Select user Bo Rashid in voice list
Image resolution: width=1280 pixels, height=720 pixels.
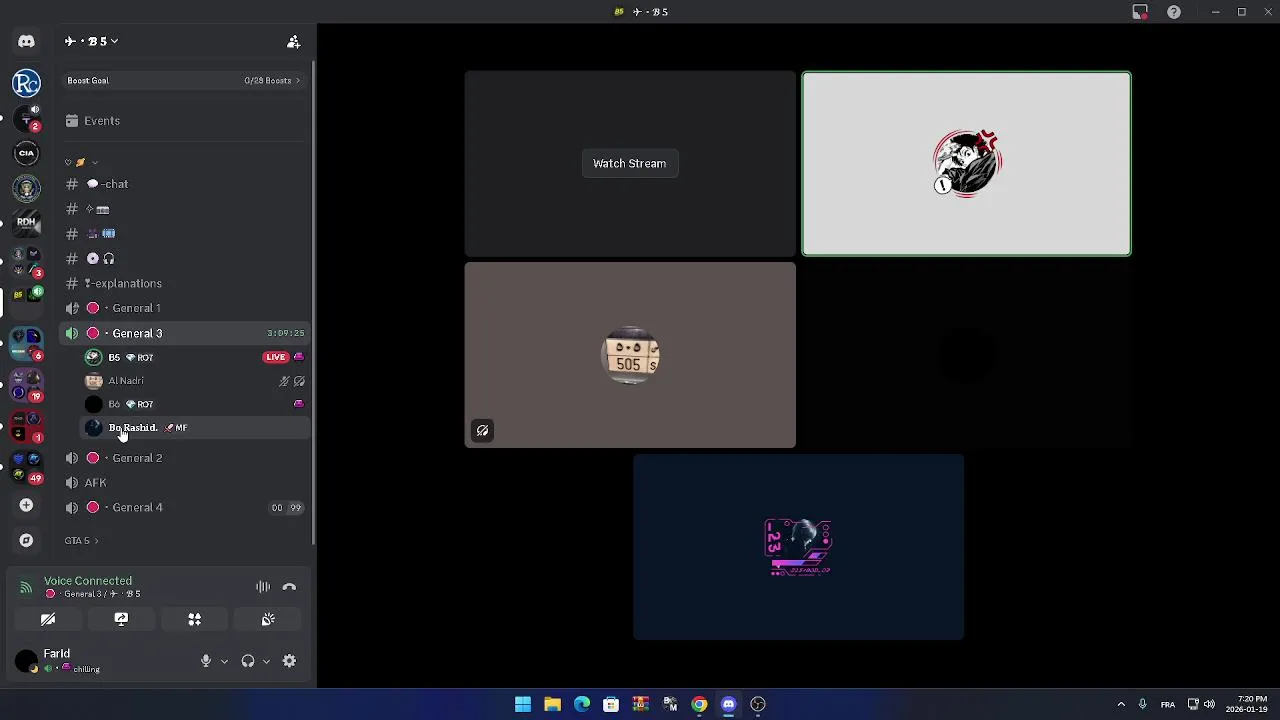[x=195, y=428]
